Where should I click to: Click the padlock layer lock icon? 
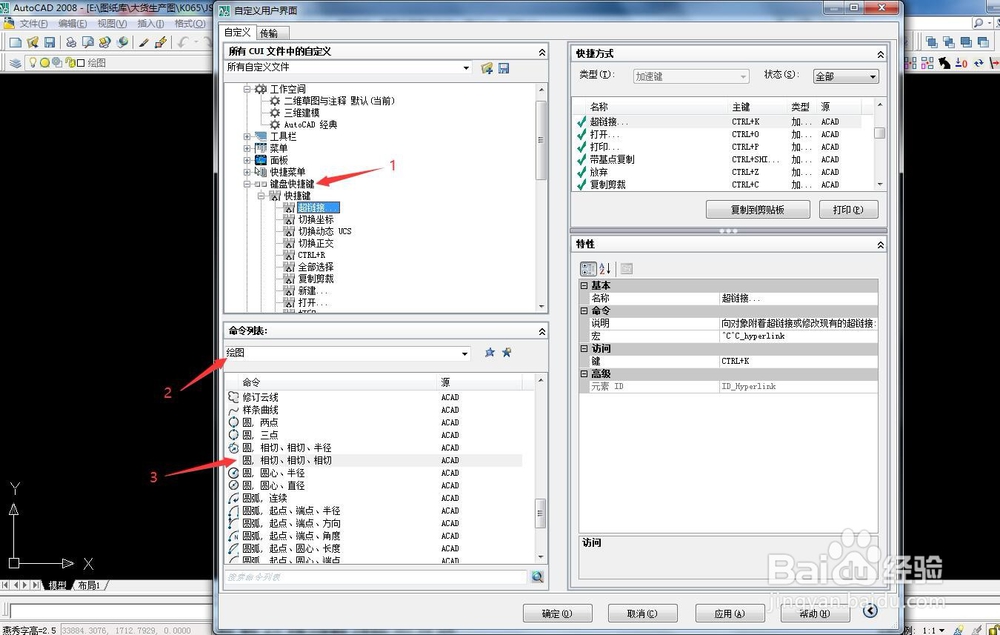[x=70, y=62]
